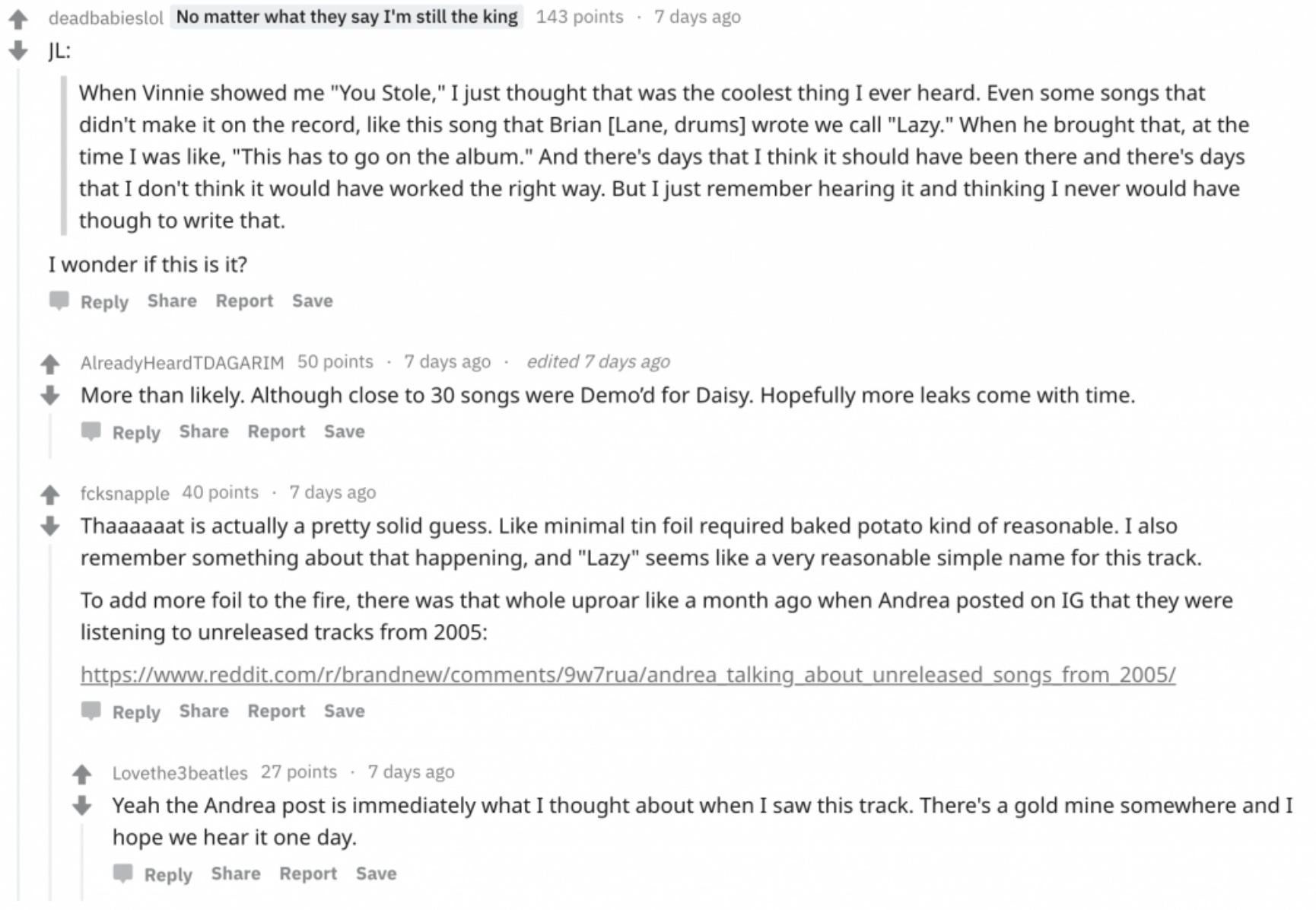This screenshot has width=1316, height=910.
Task: Upvote AlreadyHeardTDAGARIM's comment
Action: [50, 364]
